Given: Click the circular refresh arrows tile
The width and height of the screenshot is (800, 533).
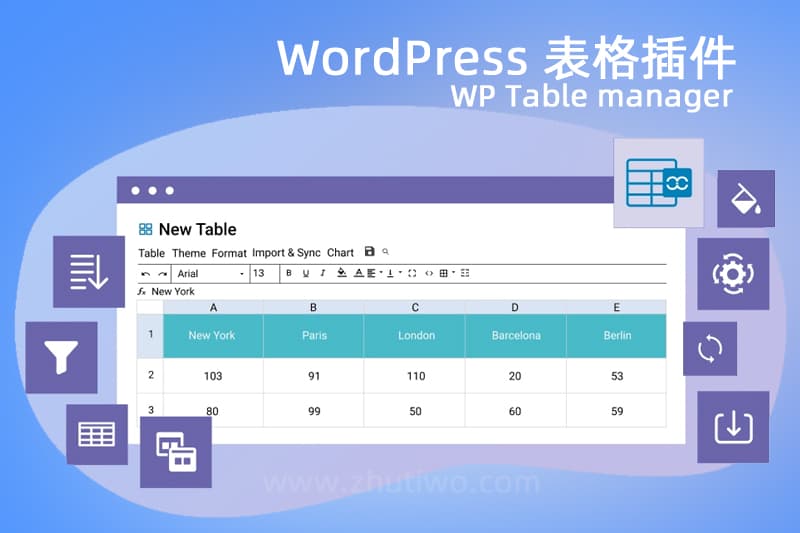Looking at the screenshot, I should pyautogui.click(x=710, y=349).
